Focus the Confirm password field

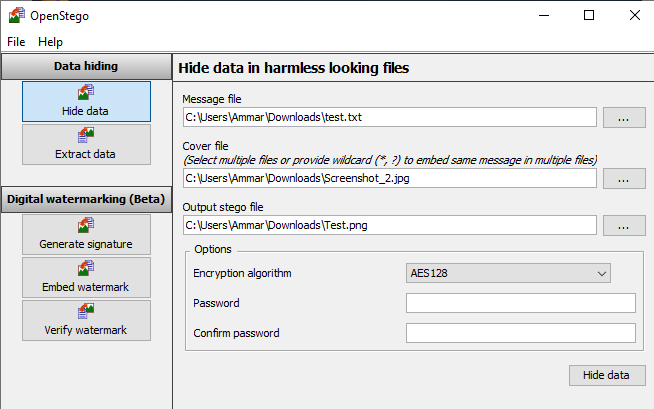coord(521,333)
